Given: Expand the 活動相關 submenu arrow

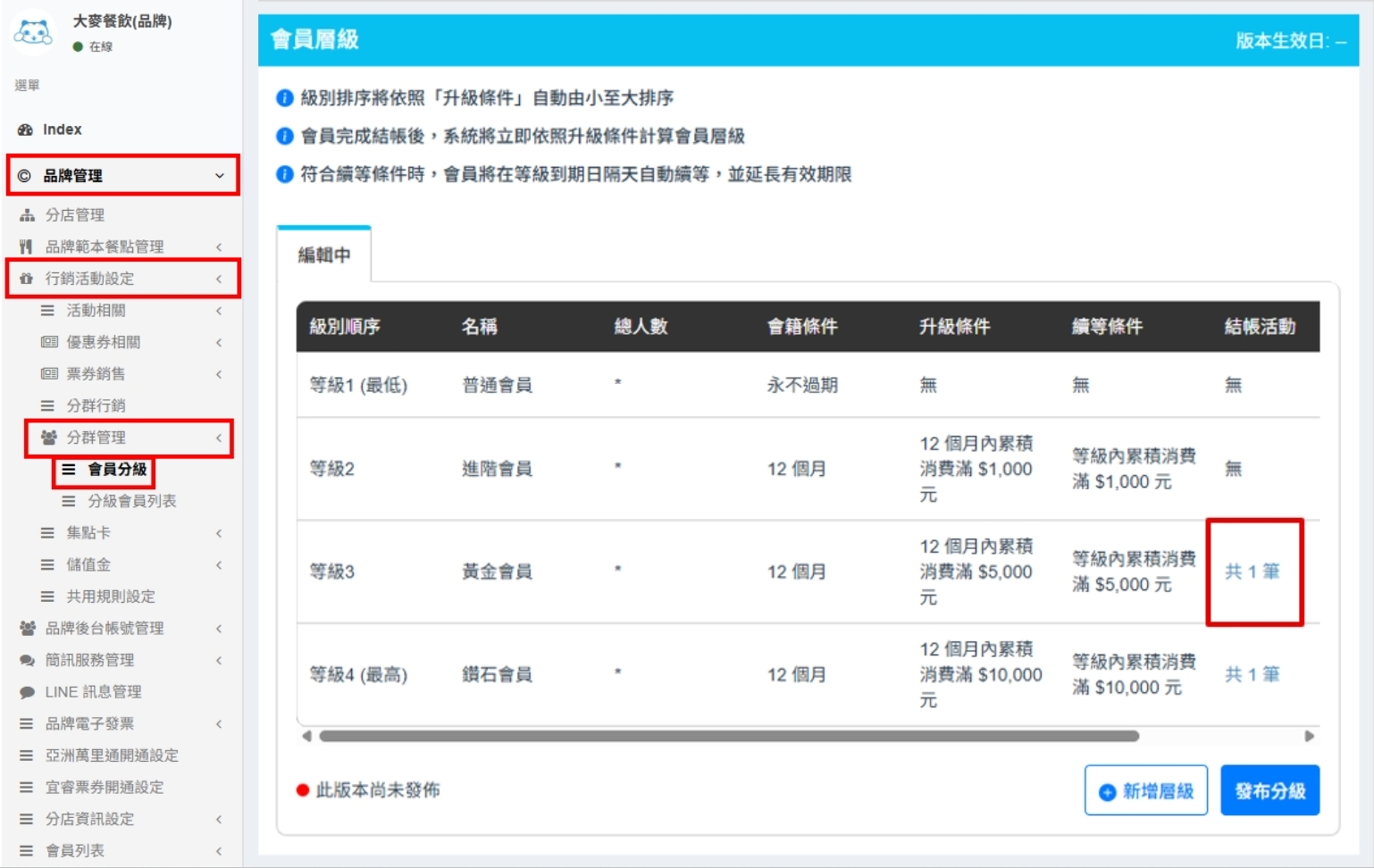Looking at the screenshot, I should coord(219,311).
